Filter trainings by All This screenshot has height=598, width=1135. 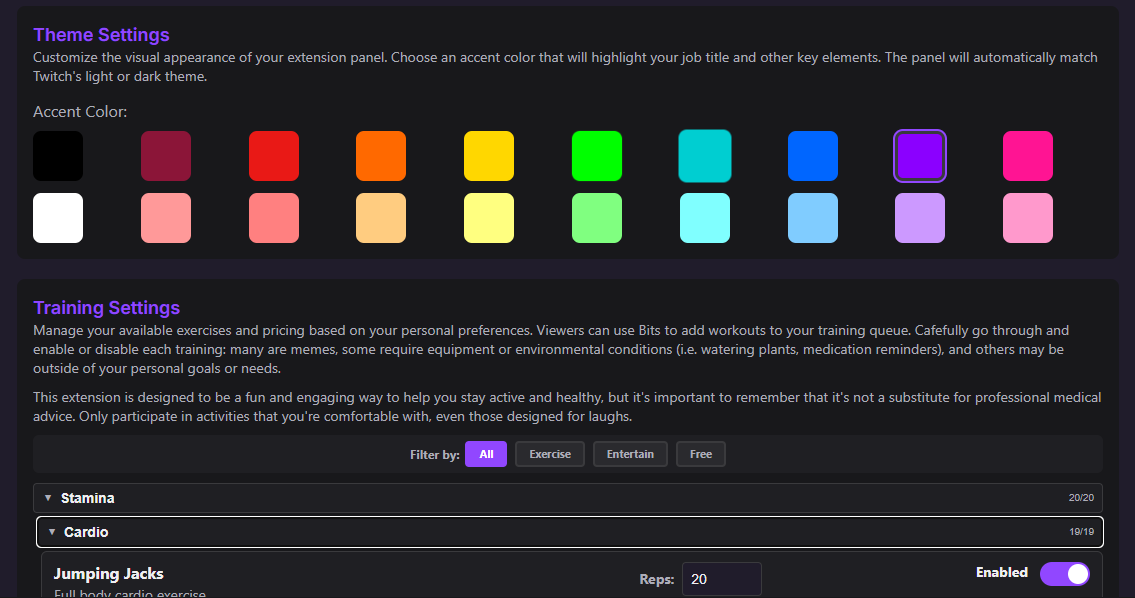pos(486,454)
